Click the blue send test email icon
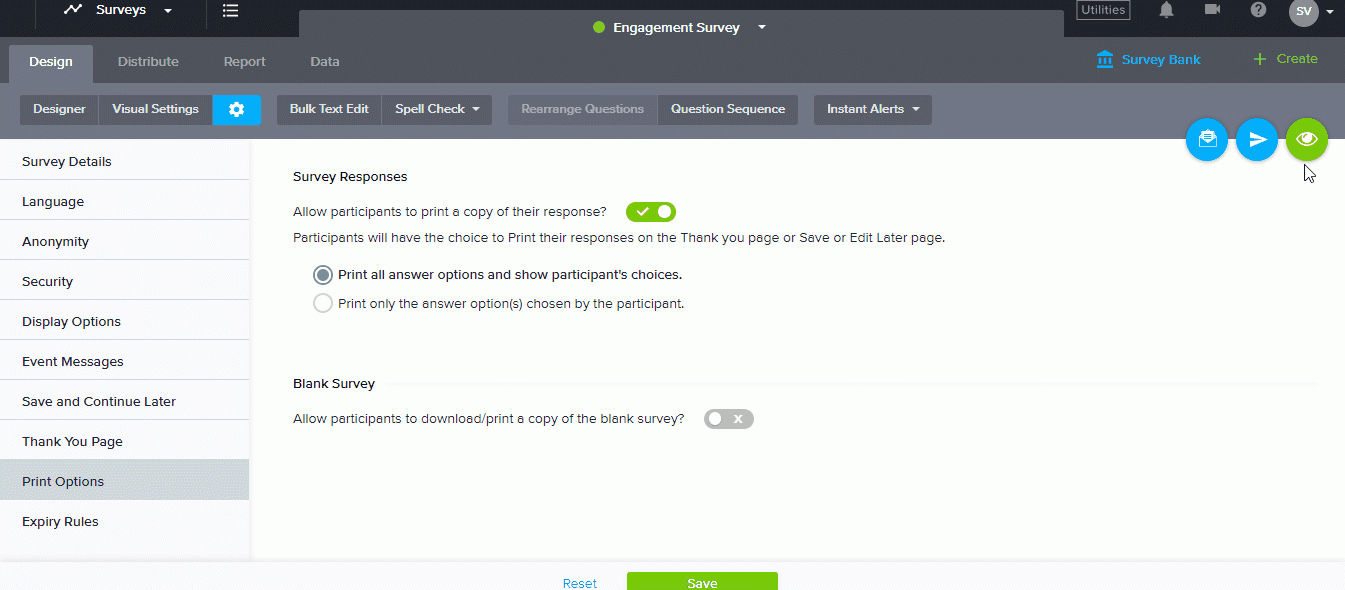The height and width of the screenshot is (590, 1345). point(1207,140)
